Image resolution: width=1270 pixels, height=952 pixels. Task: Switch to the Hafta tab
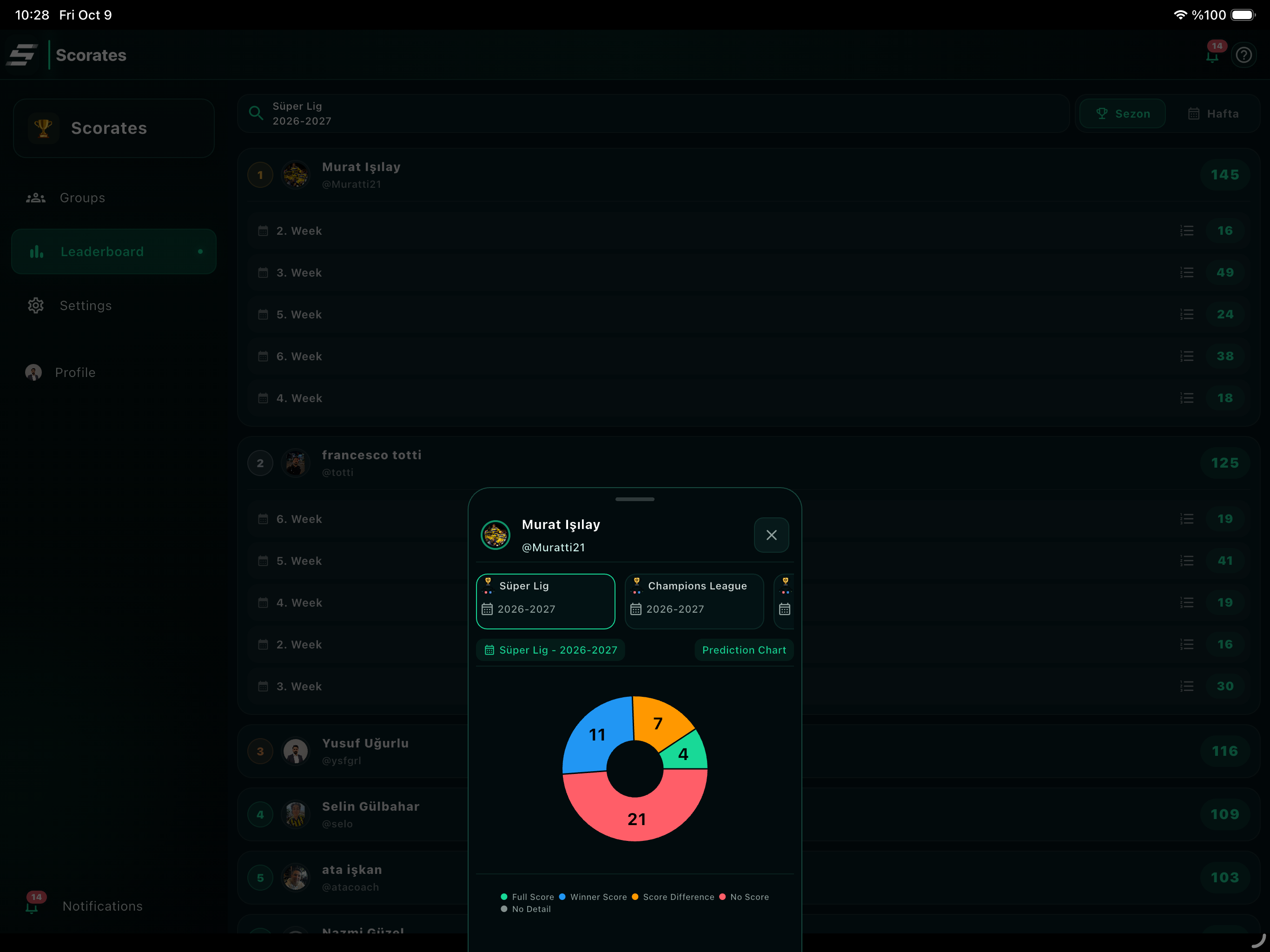(x=1212, y=114)
